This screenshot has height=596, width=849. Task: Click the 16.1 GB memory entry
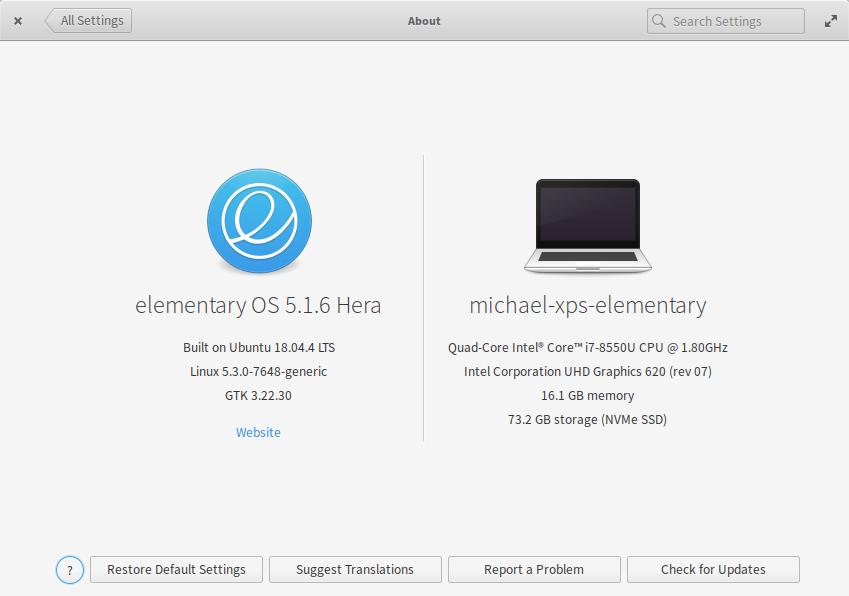pyautogui.click(x=588, y=395)
